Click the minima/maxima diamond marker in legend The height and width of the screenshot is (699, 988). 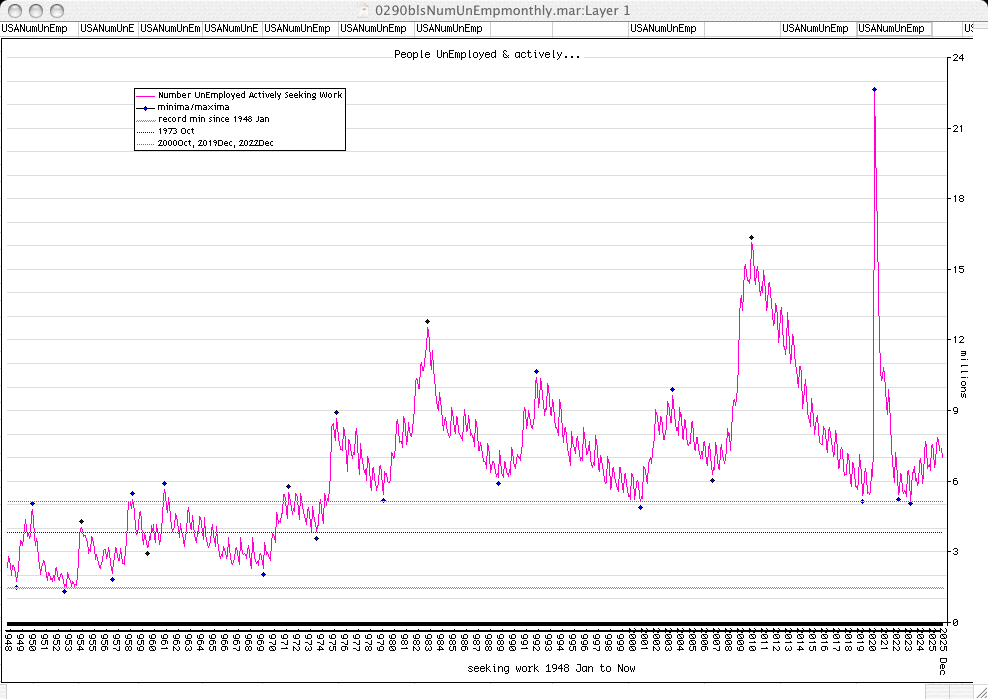click(x=144, y=107)
